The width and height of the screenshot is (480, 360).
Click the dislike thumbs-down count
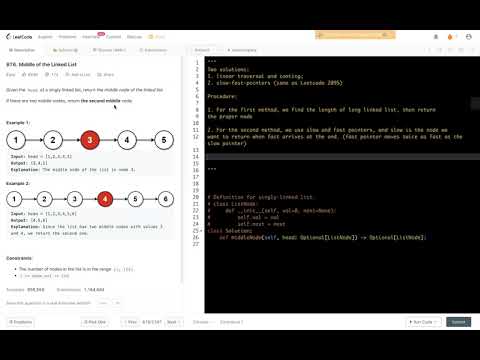52,75
